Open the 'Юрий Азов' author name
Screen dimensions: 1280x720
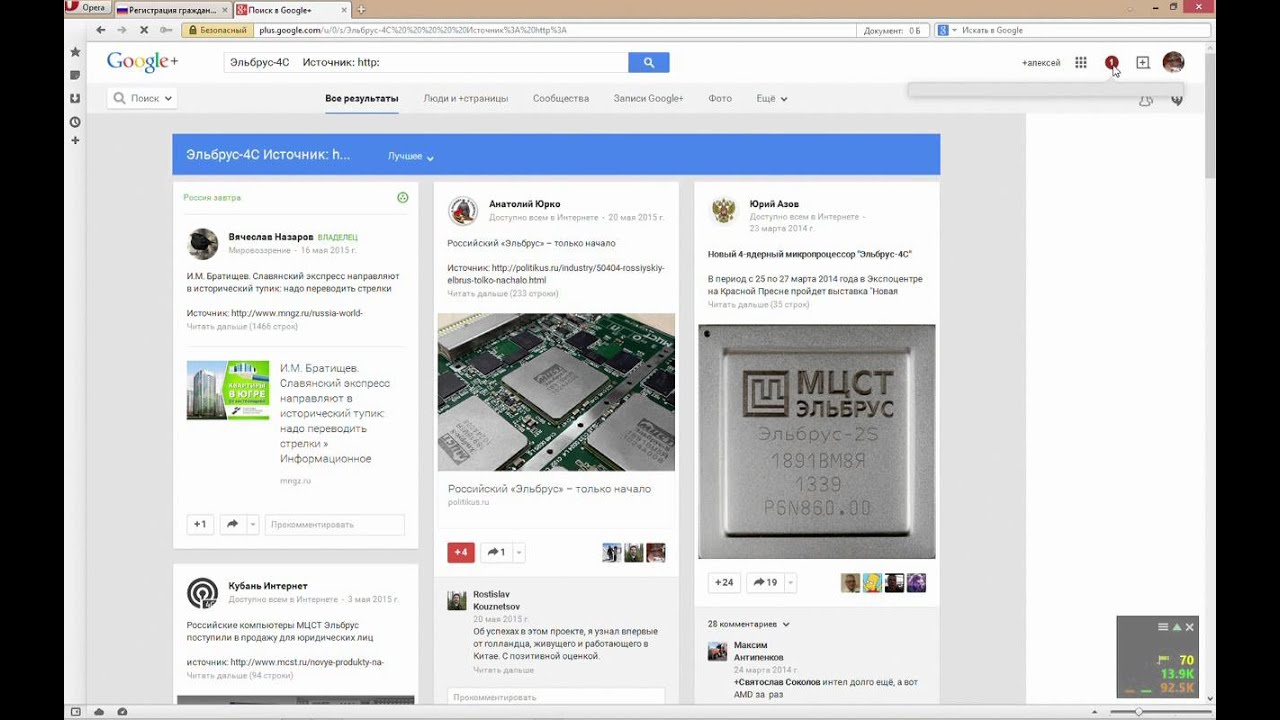[x=774, y=204]
